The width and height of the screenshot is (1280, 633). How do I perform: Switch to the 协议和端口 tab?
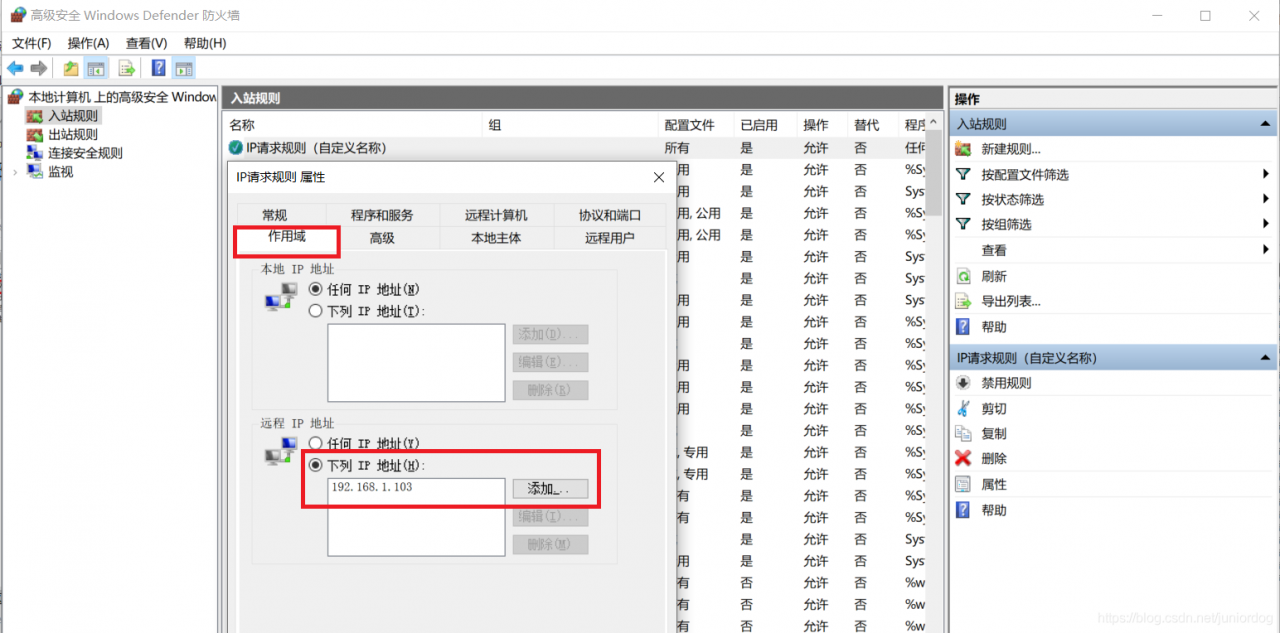pos(610,215)
